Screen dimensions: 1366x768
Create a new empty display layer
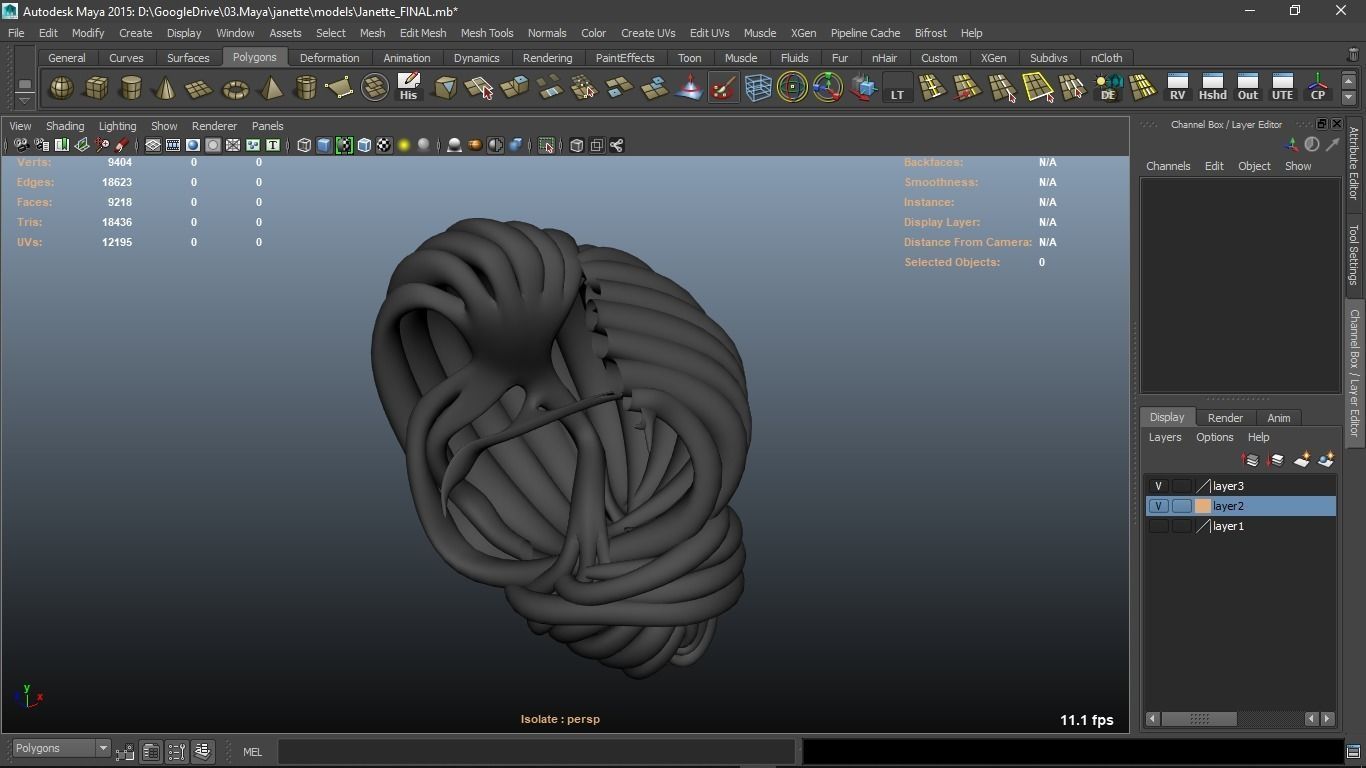tap(1301, 460)
